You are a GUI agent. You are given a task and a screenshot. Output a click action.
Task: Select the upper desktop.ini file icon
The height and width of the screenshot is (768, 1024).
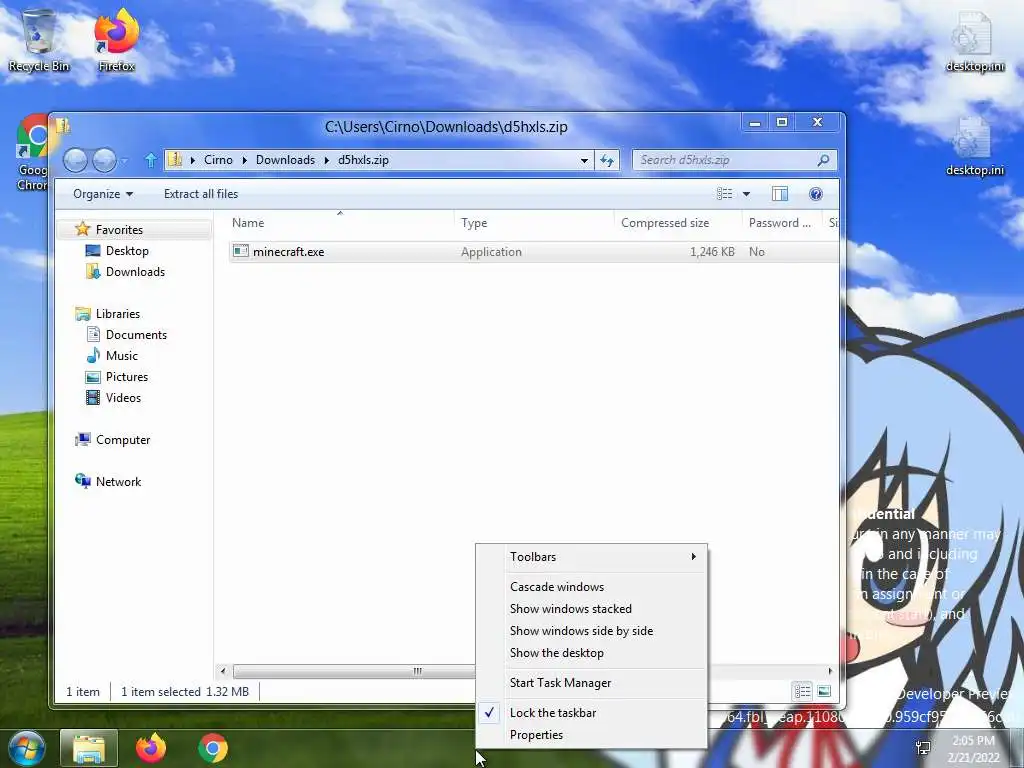(974, 41)
